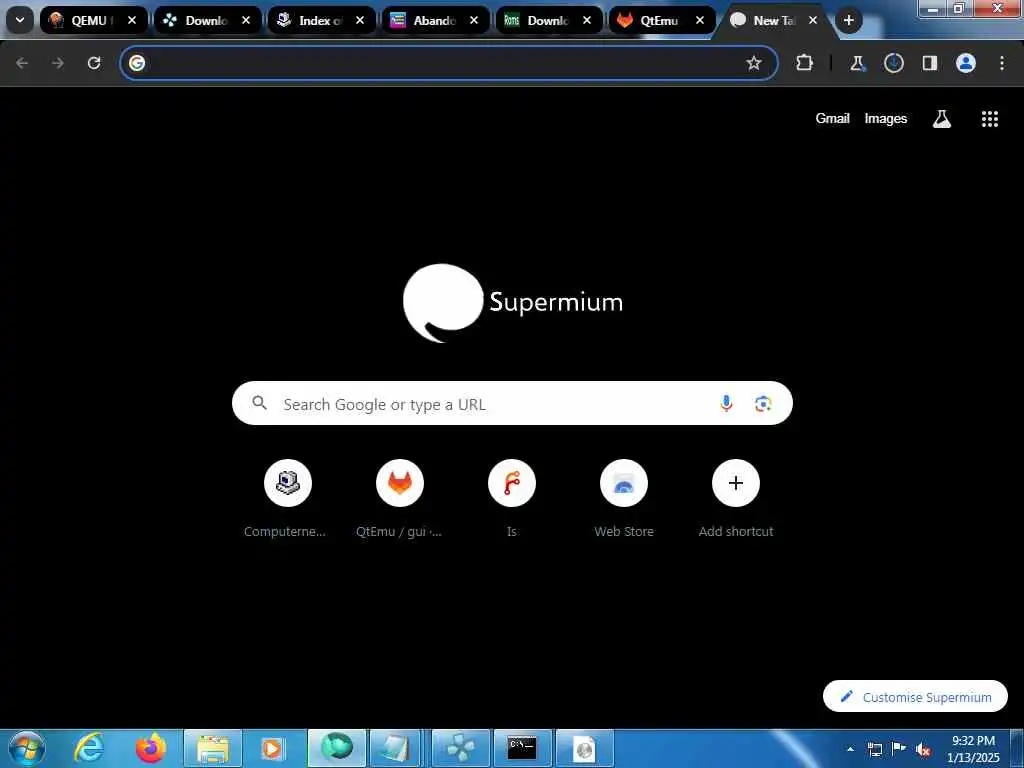Open the notepad taskbar button

click(395, 748)
